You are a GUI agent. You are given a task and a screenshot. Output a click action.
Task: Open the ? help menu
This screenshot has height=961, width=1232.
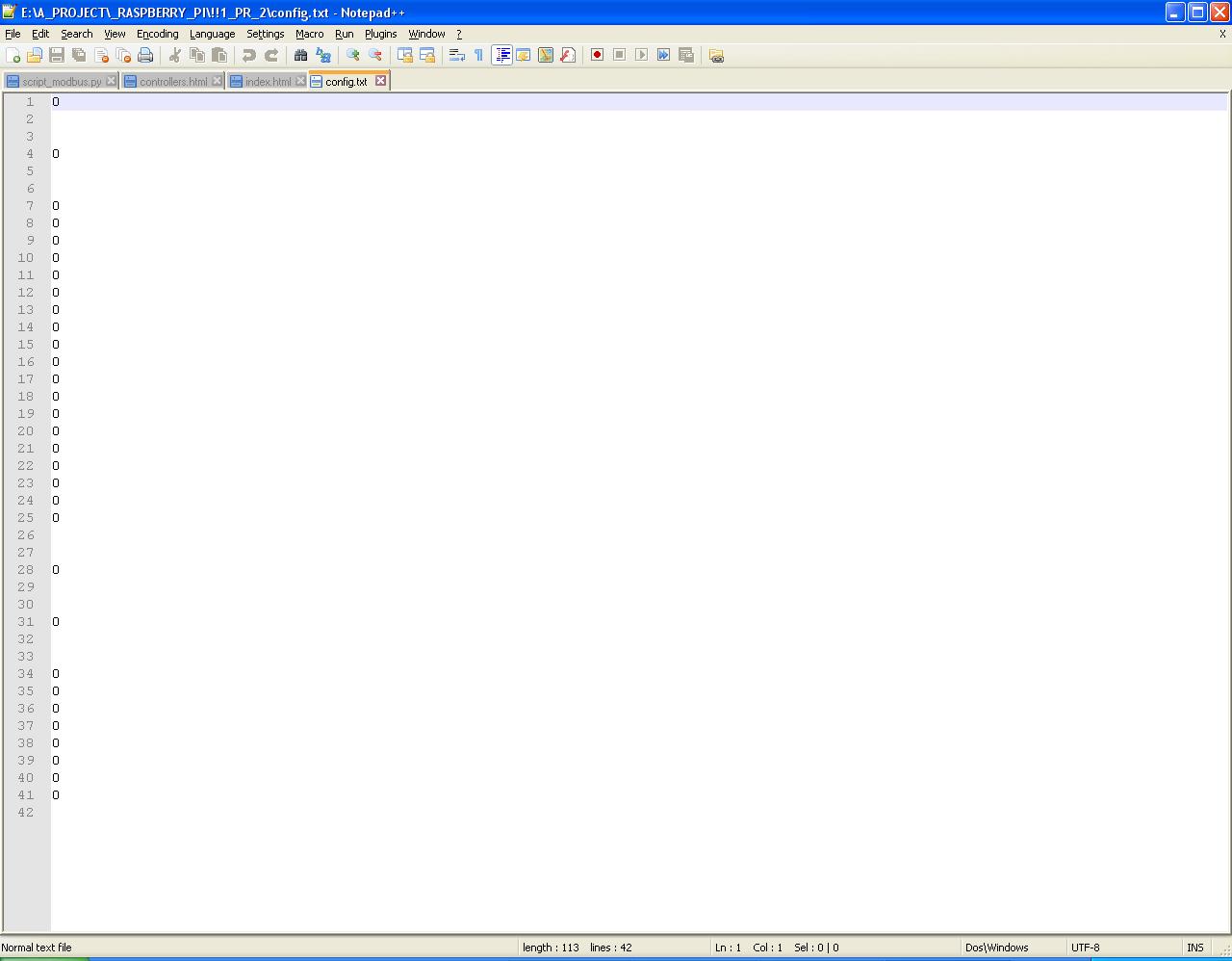(459, 34)
